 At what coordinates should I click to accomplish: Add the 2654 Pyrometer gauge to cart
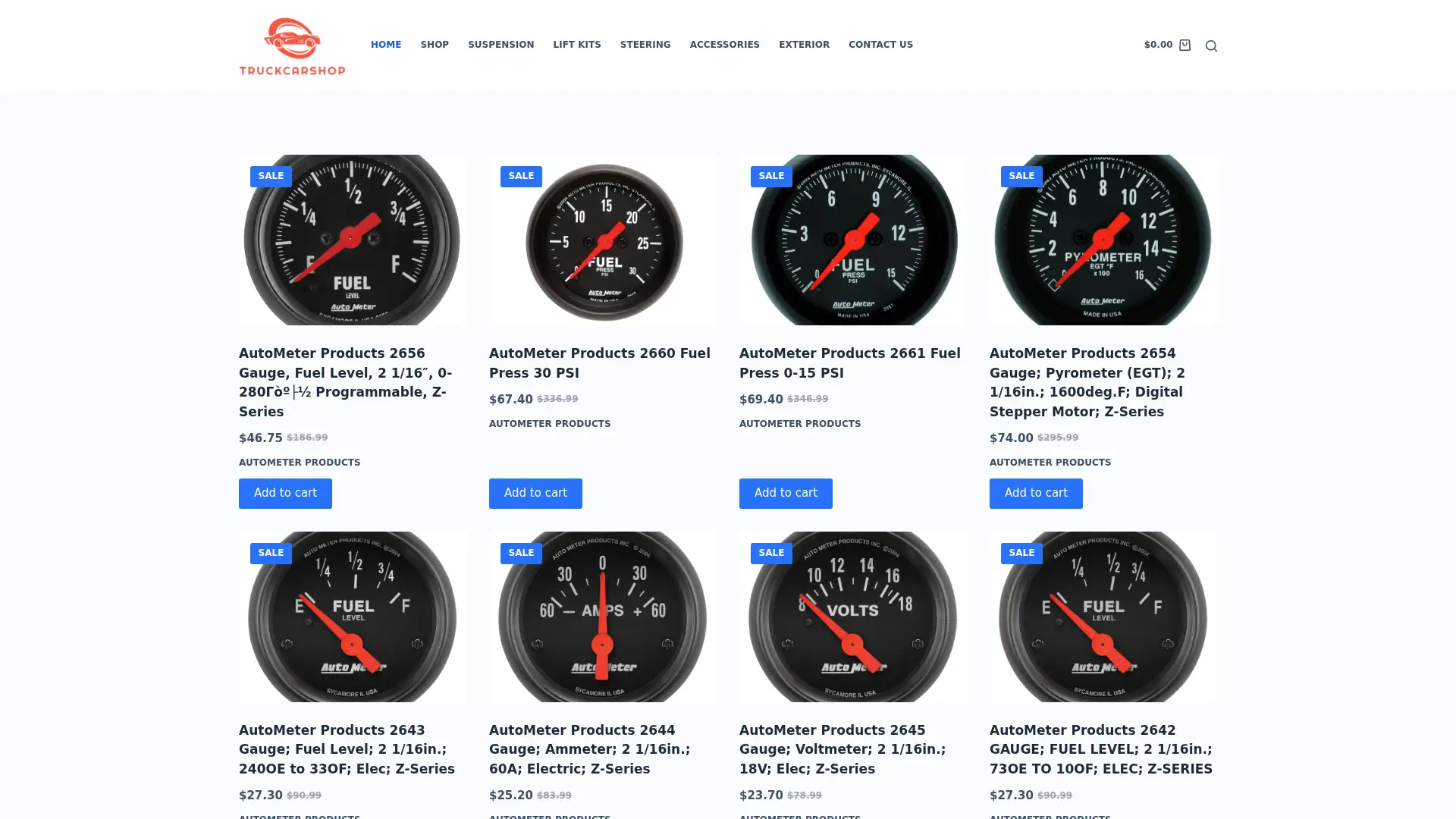point(1035,493)
